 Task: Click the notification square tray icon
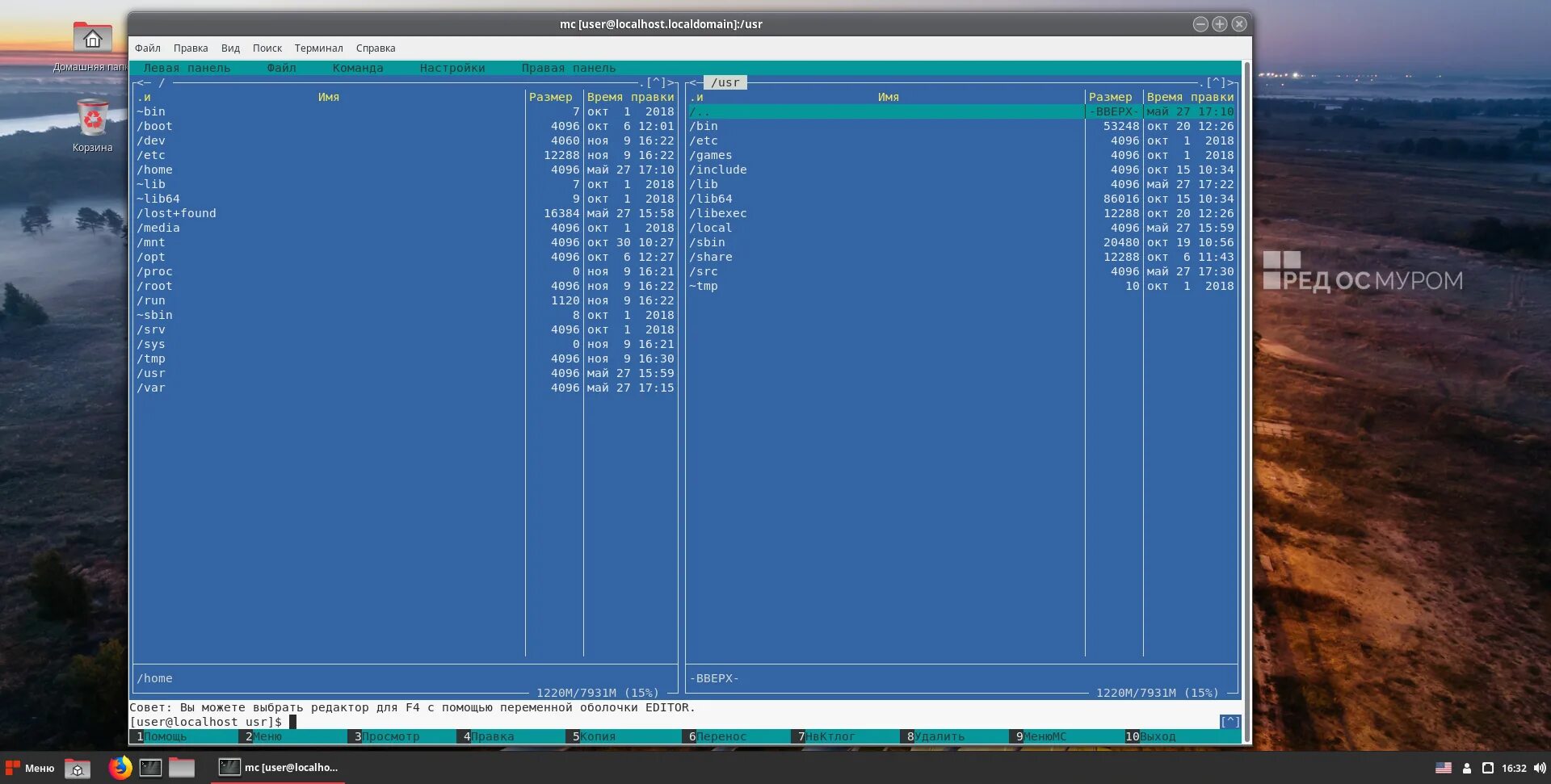click(x=1488, y=768)
